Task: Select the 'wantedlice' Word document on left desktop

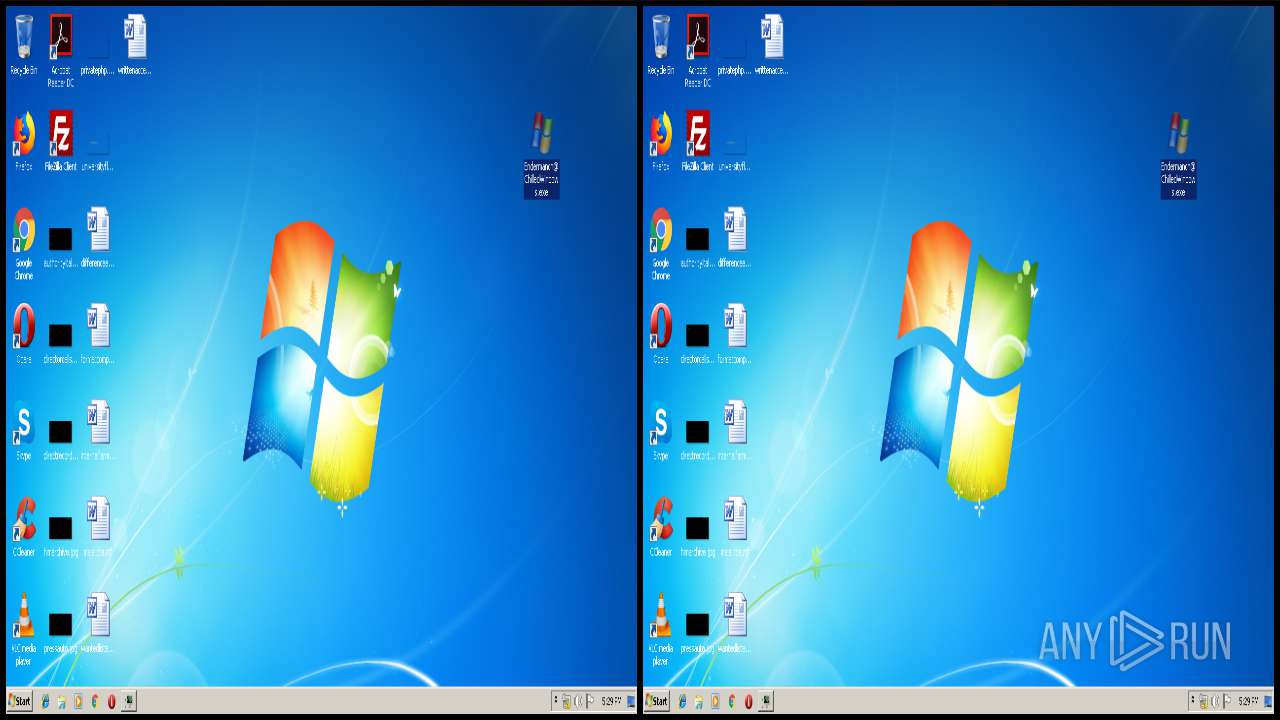Action: click(x=98, y=622)
